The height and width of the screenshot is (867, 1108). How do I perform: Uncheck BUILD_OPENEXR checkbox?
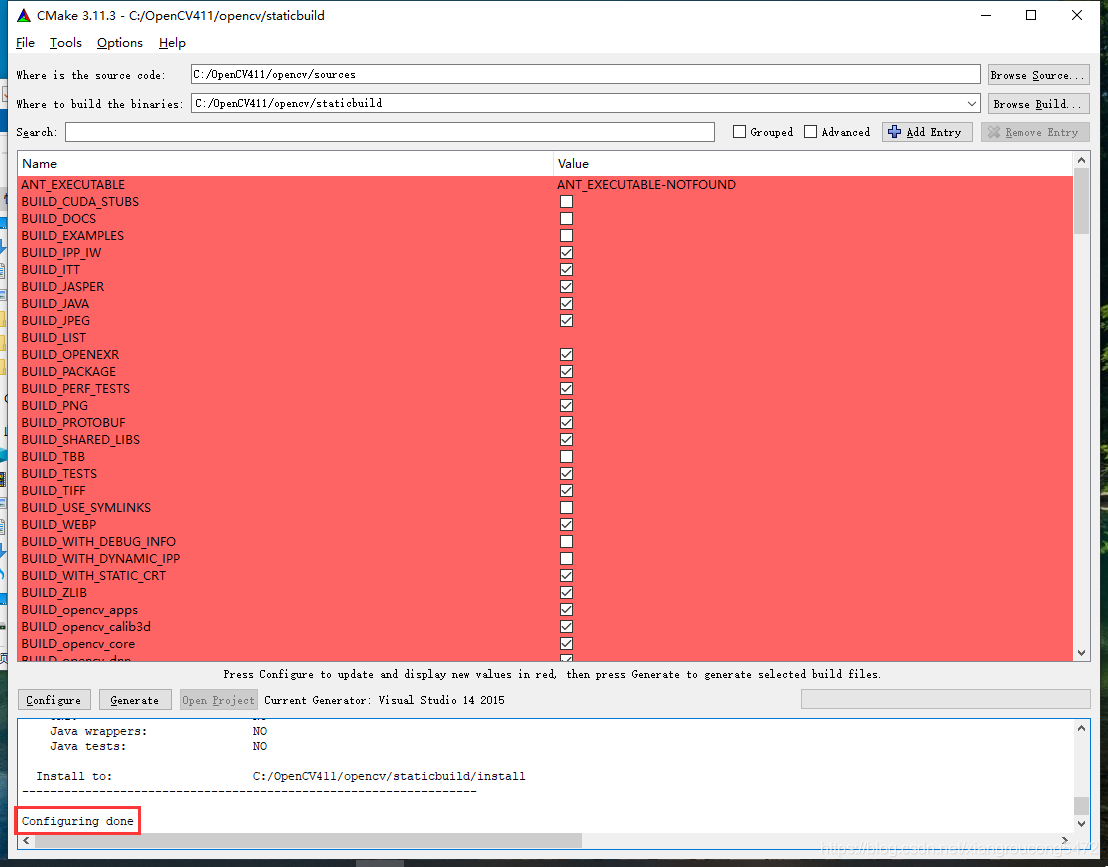click(566, 354)
